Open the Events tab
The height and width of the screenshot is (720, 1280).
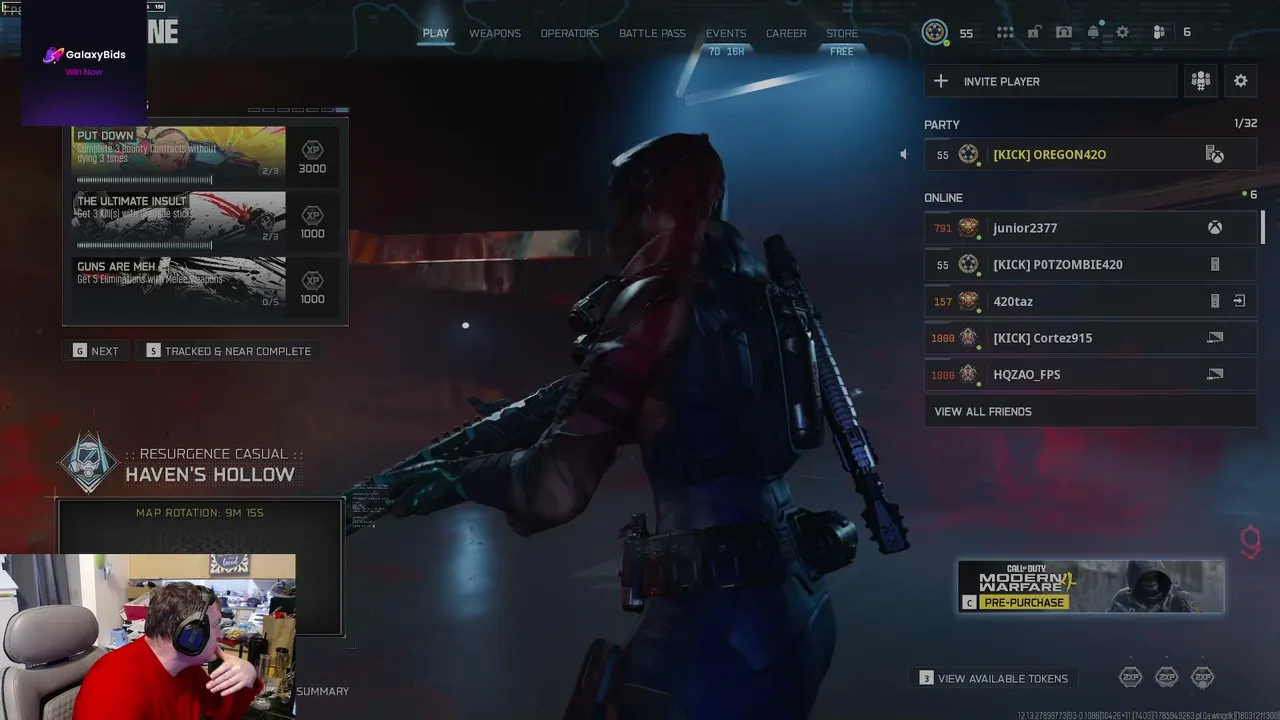pos(726,33)
